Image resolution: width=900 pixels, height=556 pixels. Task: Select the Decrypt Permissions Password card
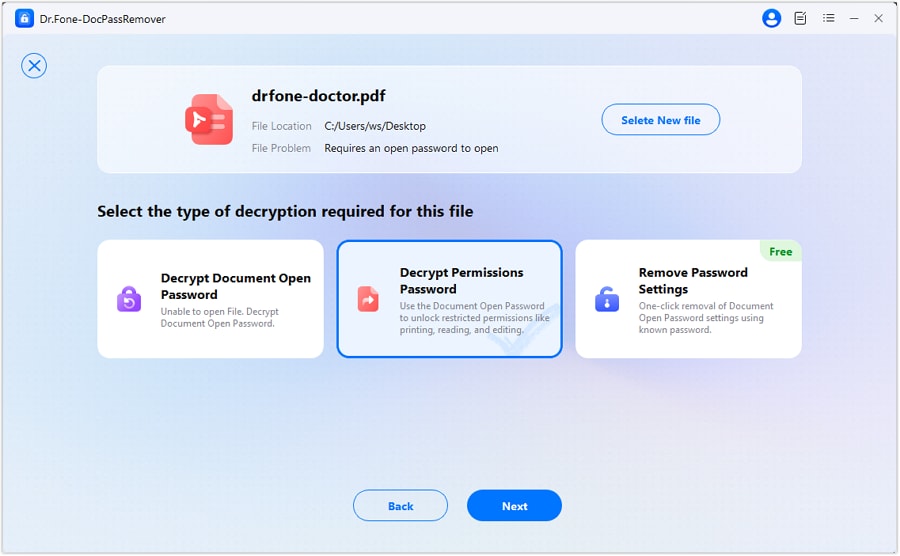pyautogui.click(x=449, y=299)
